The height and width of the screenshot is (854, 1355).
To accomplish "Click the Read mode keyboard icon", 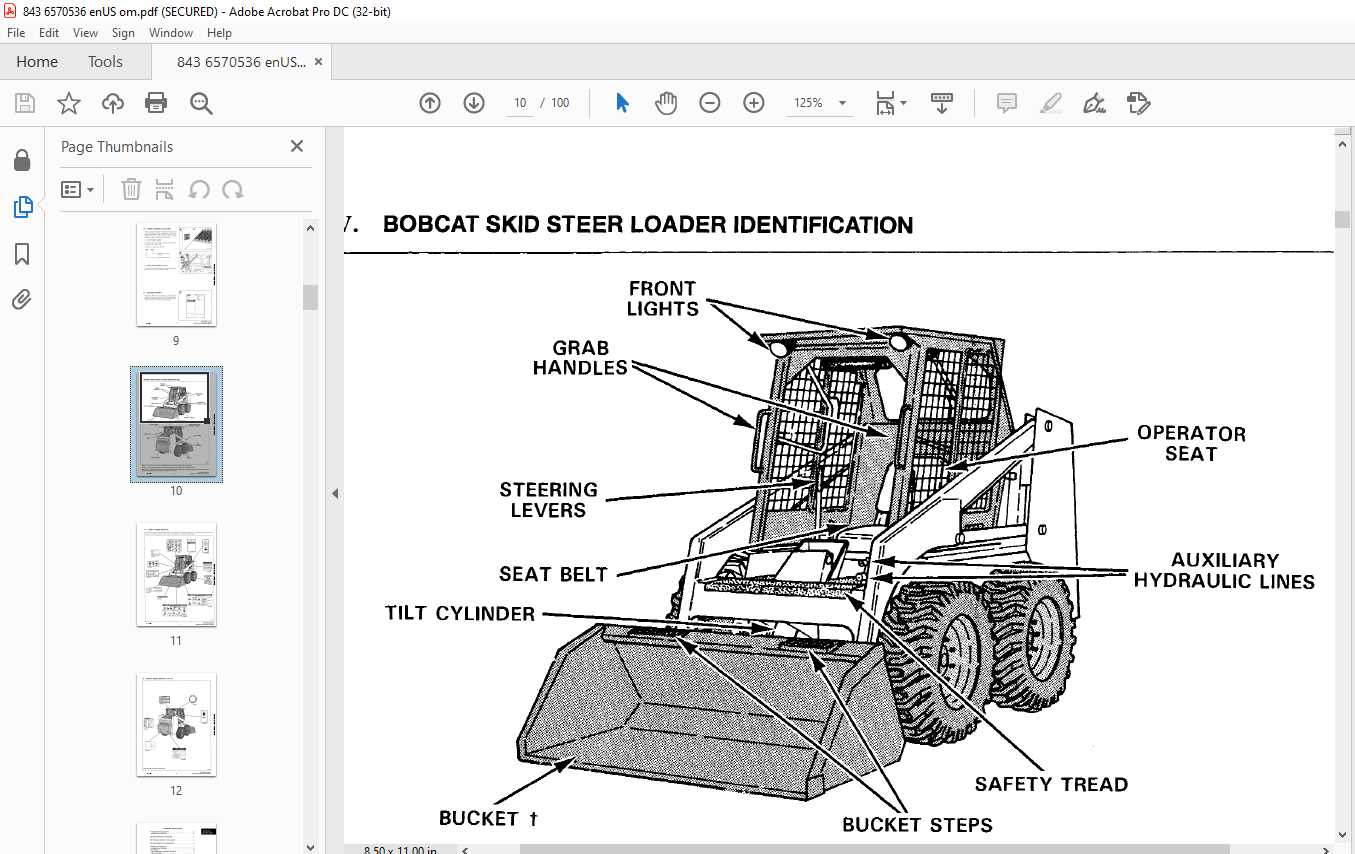I will (x=942, y=103).
